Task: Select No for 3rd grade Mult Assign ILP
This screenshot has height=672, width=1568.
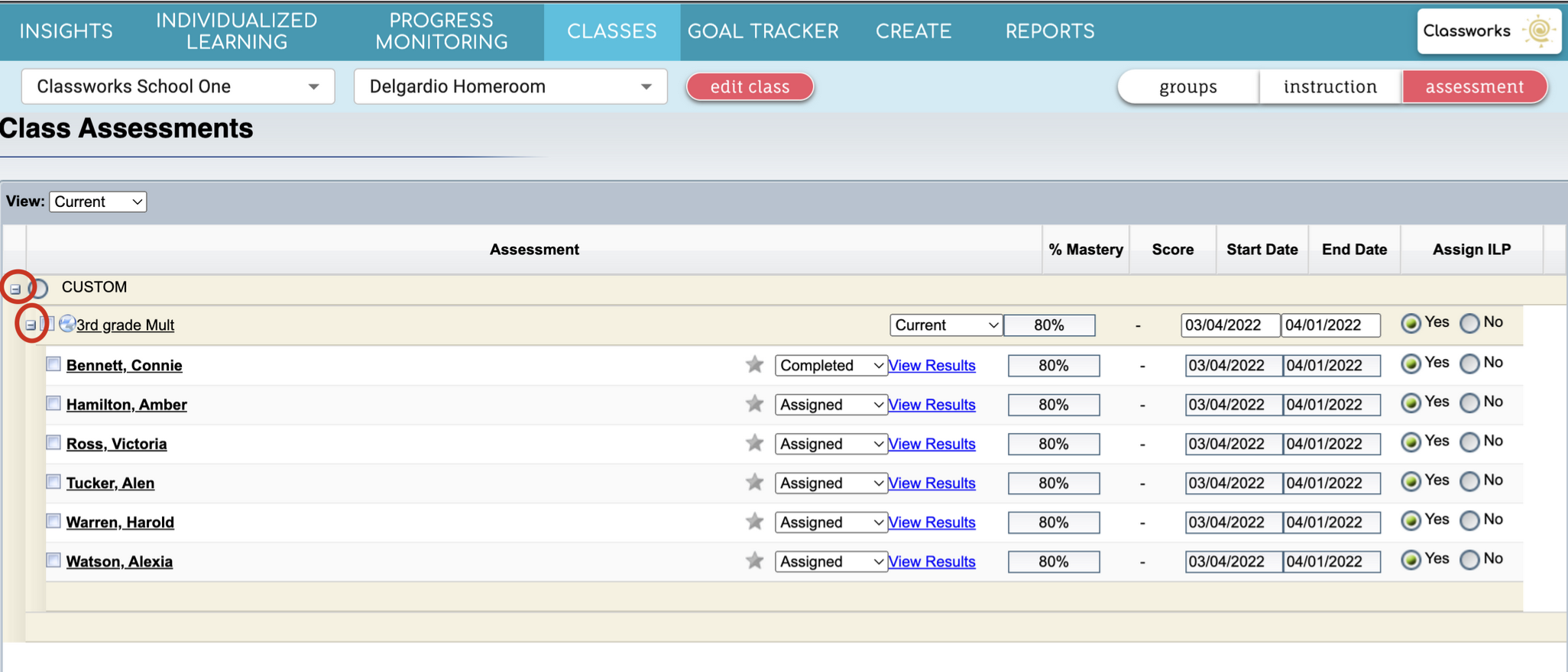Action: click(1469, 323)
